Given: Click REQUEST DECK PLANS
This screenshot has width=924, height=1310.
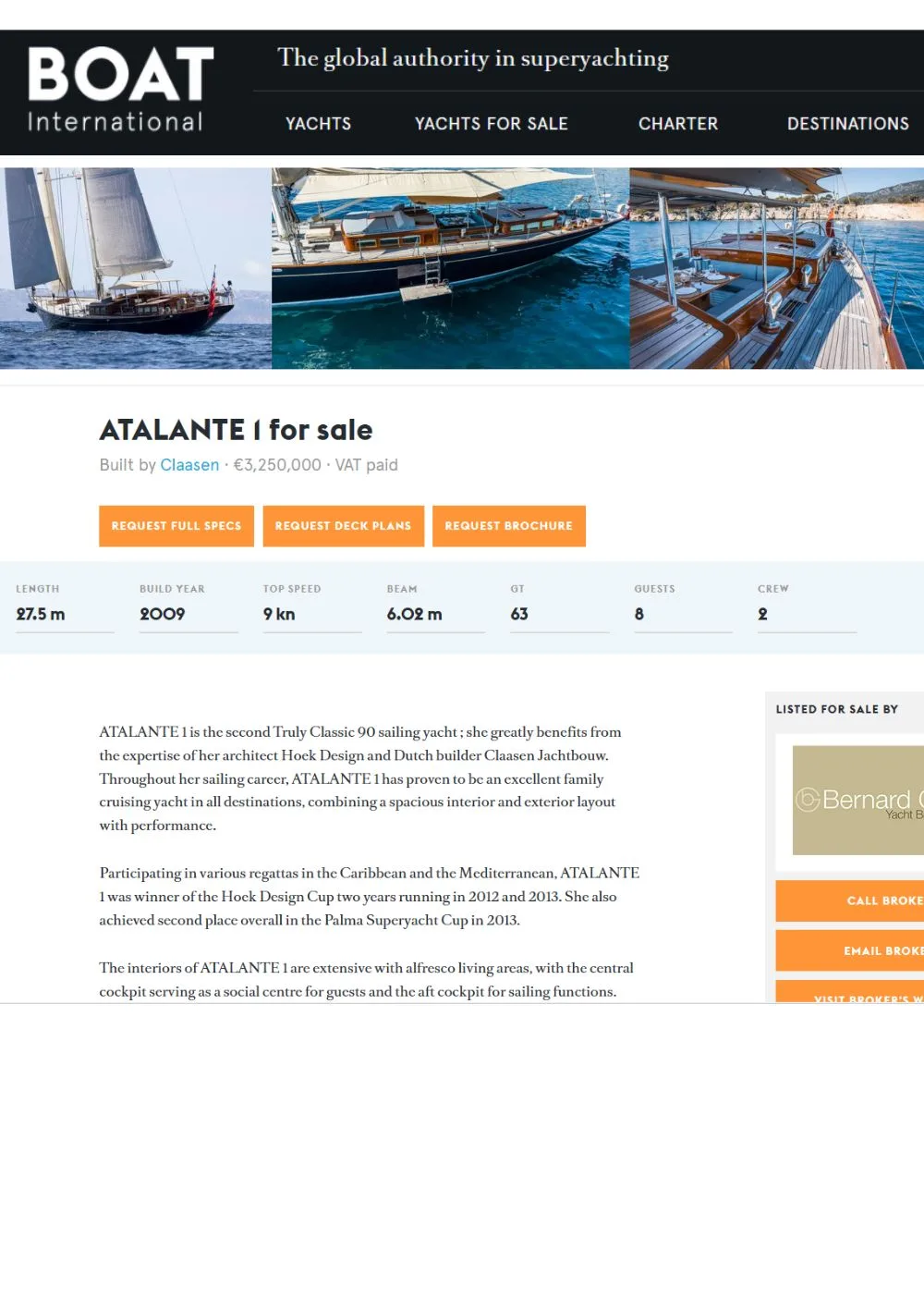Looking at the screenshot, I should click(343, 525).
